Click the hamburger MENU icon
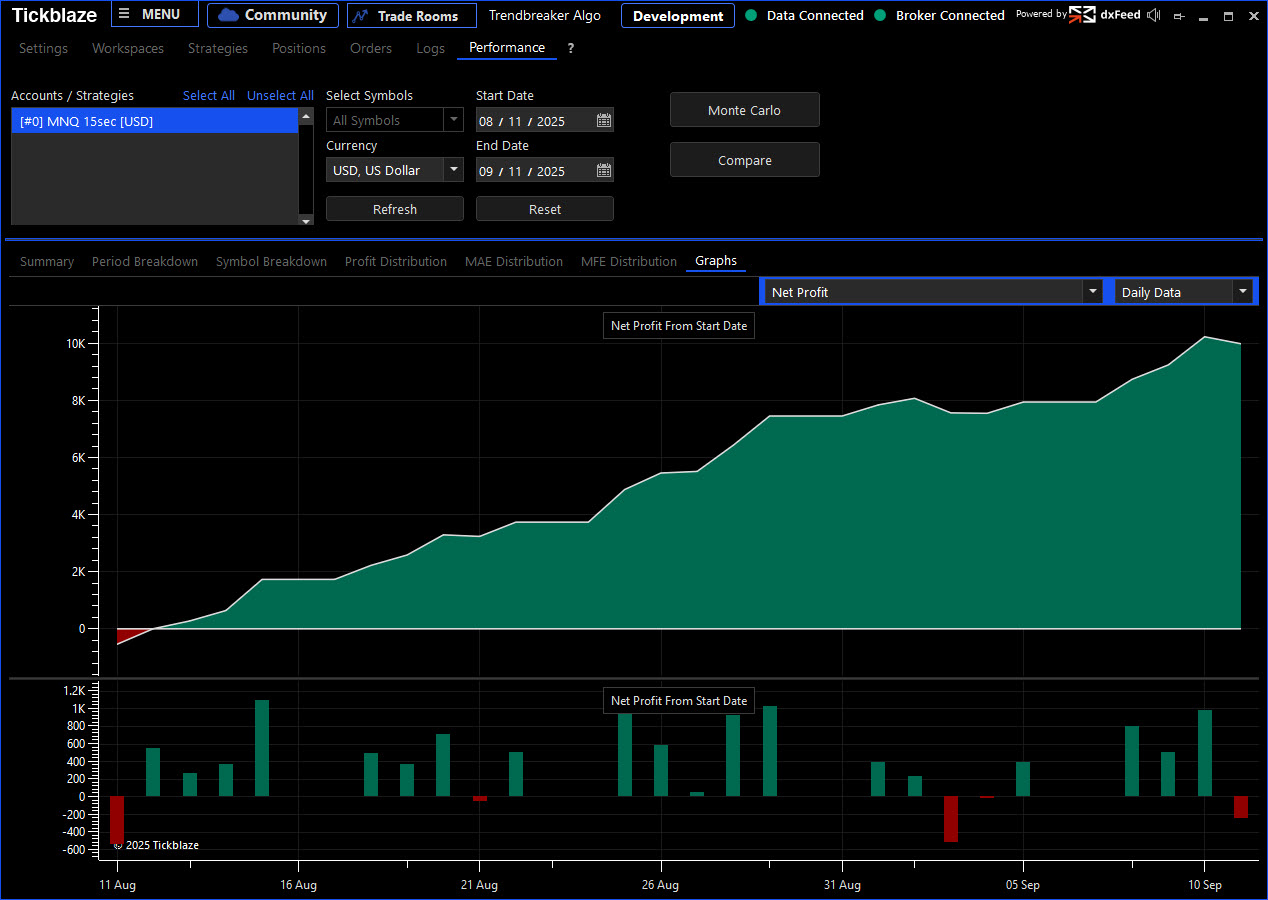The width and height of the screenshot is (1268, 900). 125,15
